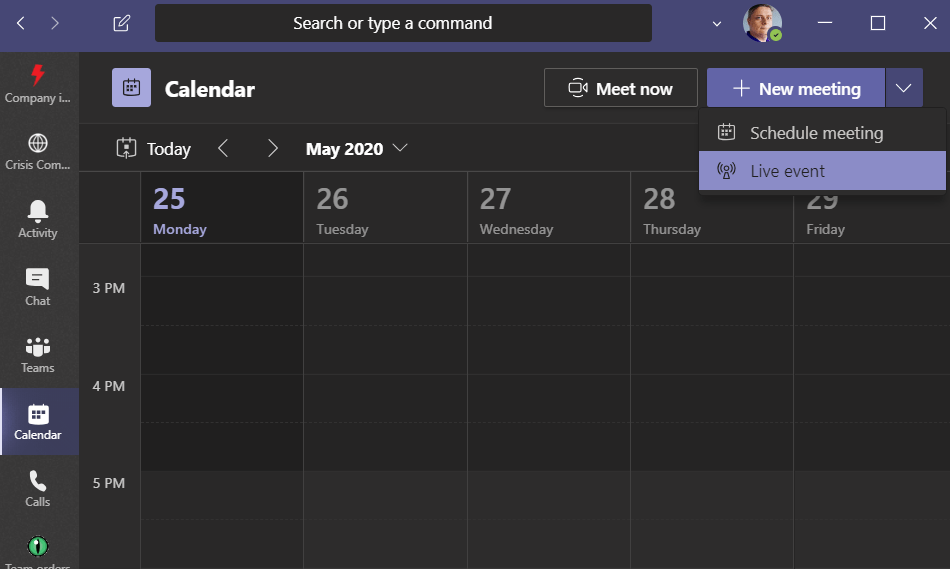The width and height of the screenshot is (950, 569).
Task: Jump to Today in the calendar
Action: [x=154, y=149]
